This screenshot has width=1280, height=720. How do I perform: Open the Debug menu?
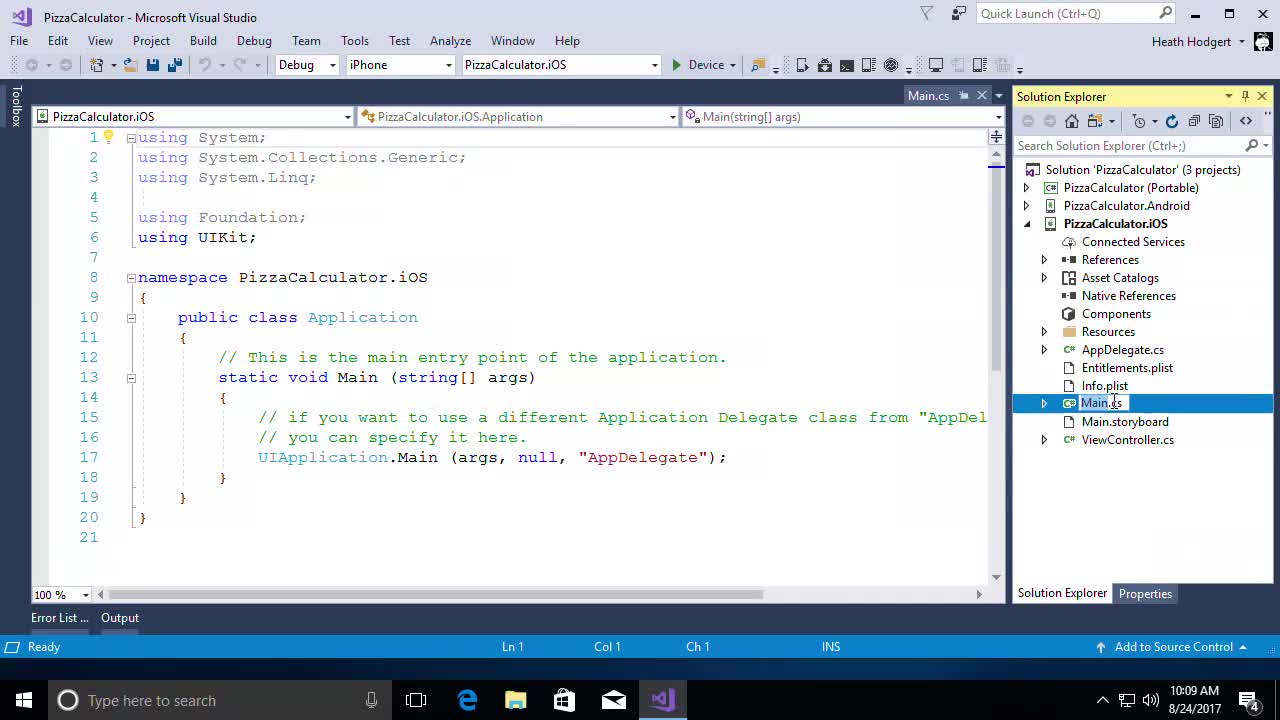point(253,41)
